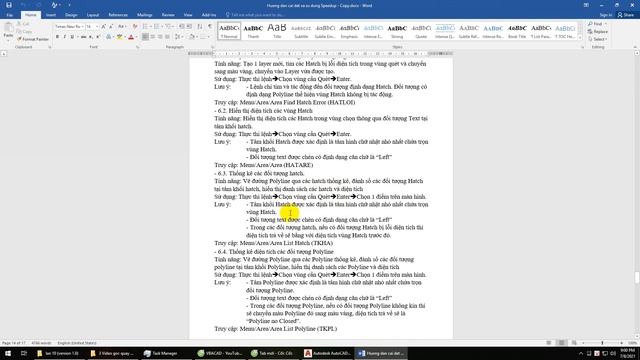Open Customize Quick Access Toolbar arrow
This screenshot has height=360, width=640.
(69, 5)
